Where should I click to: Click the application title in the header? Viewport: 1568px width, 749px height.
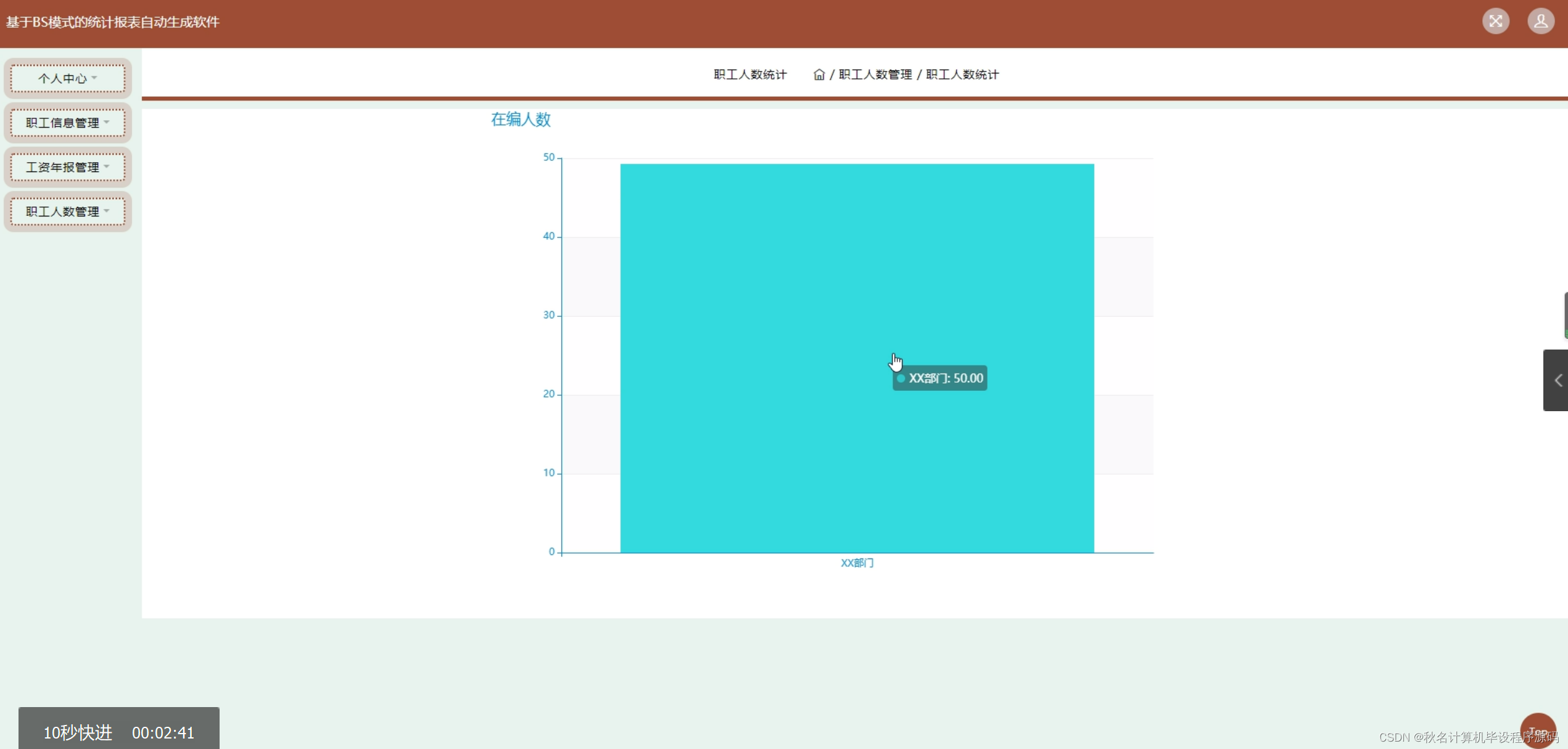[x=112, y=22]
